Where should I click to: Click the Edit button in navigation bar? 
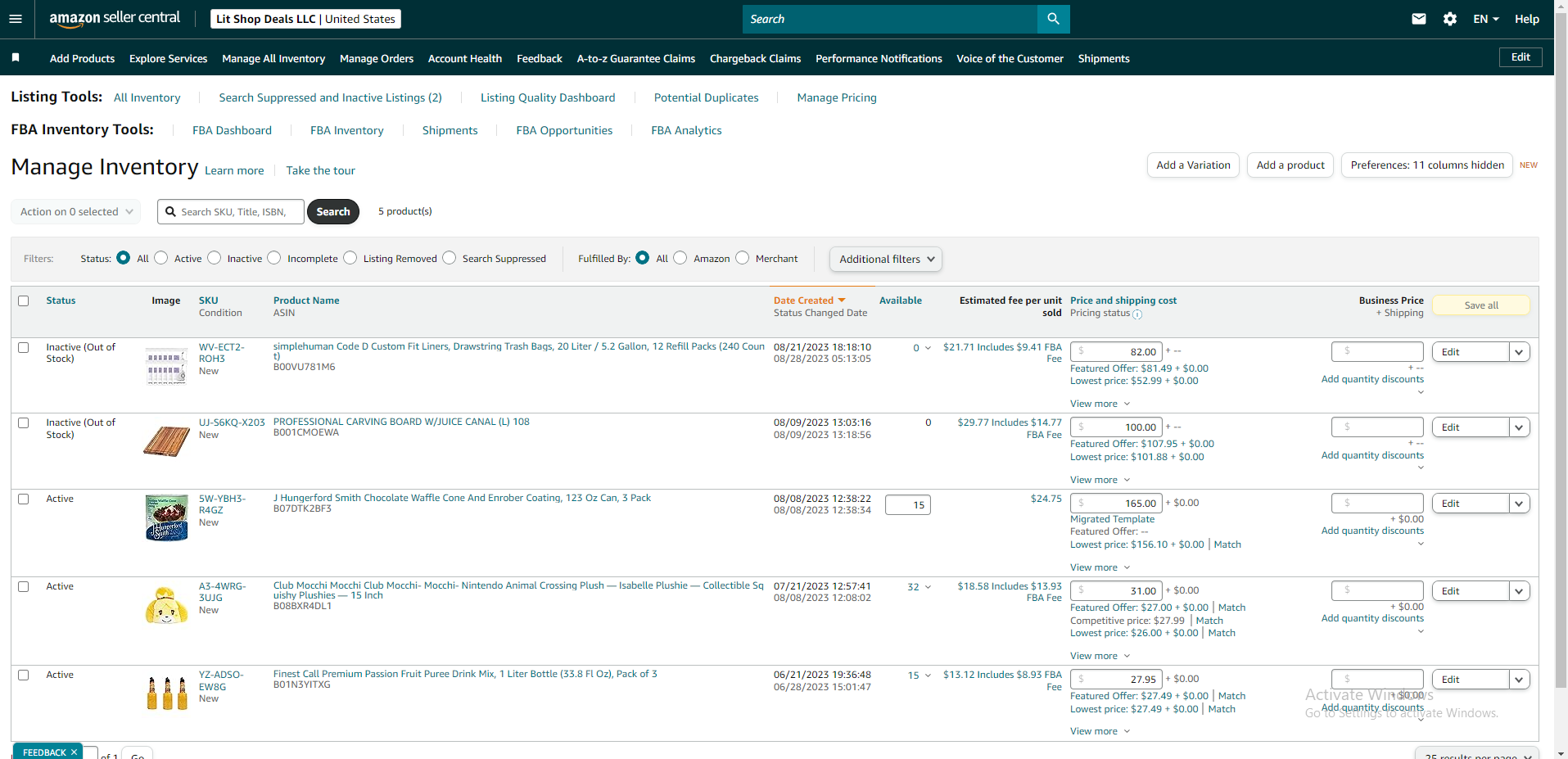coord(1521,56)
